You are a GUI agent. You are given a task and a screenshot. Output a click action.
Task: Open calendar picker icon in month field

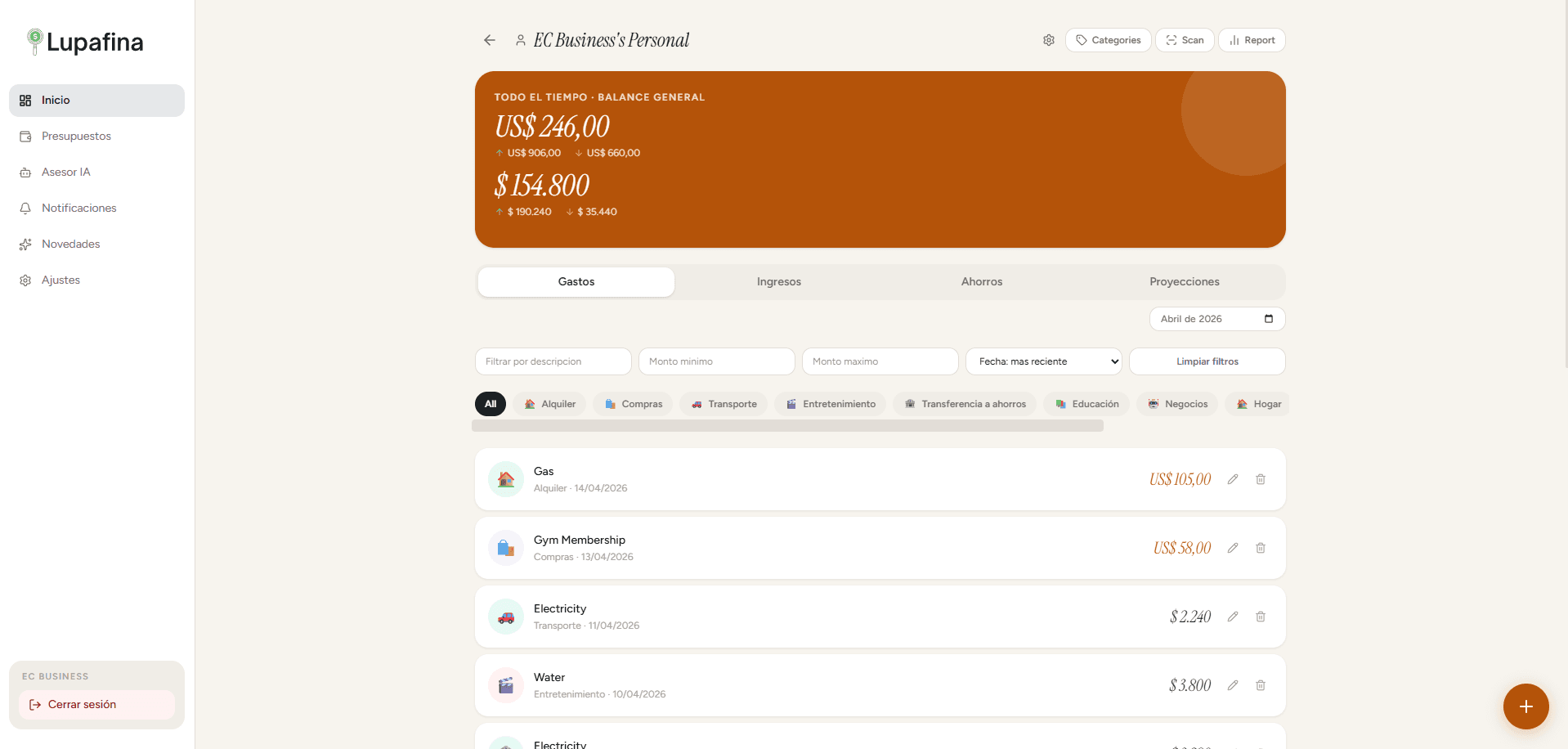(x=1269, y=319)
